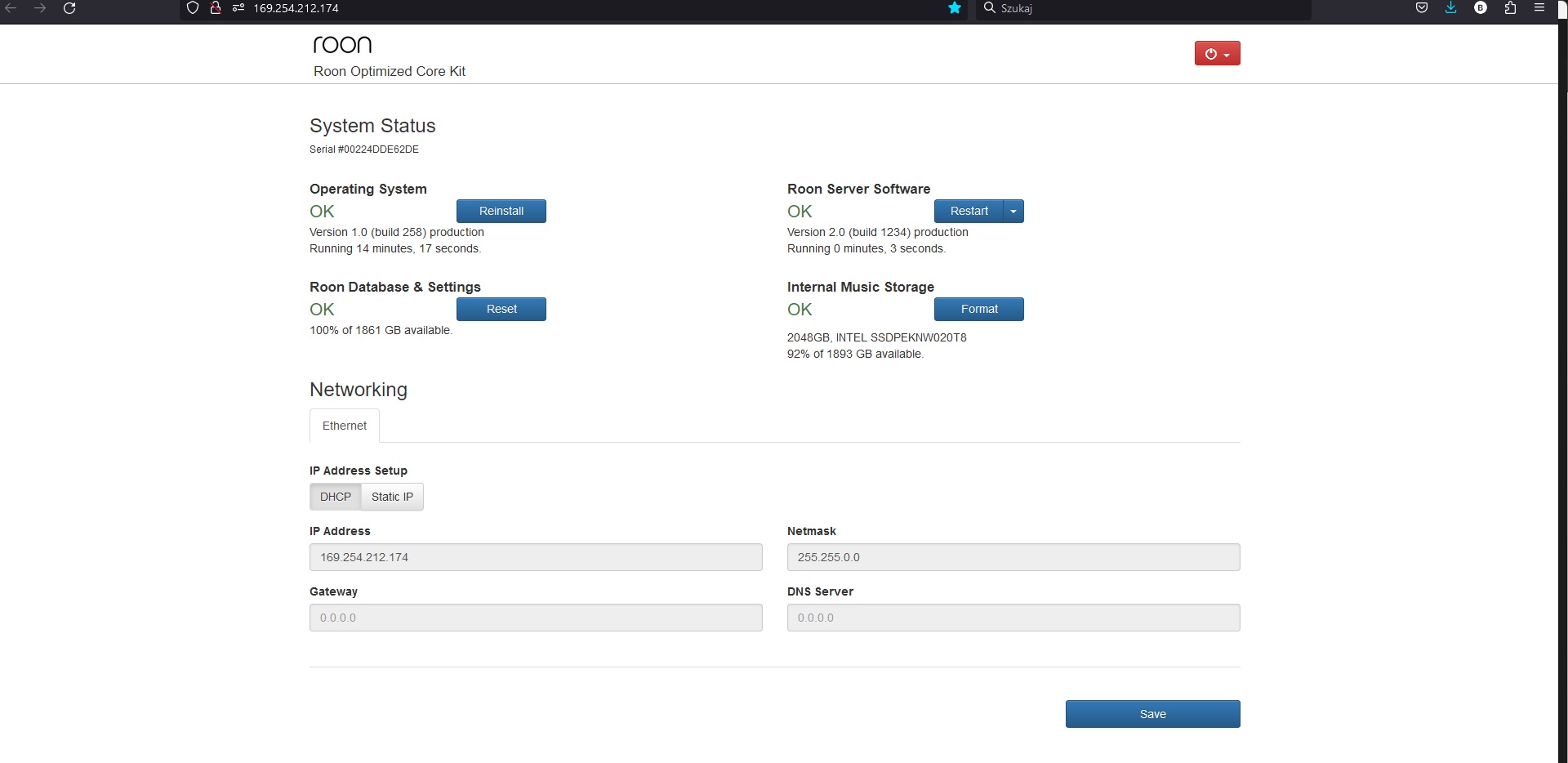The height and width of the screenshot is (763, 1568).
Task: Click the Reset database button
Action: (x=501, y=309)
